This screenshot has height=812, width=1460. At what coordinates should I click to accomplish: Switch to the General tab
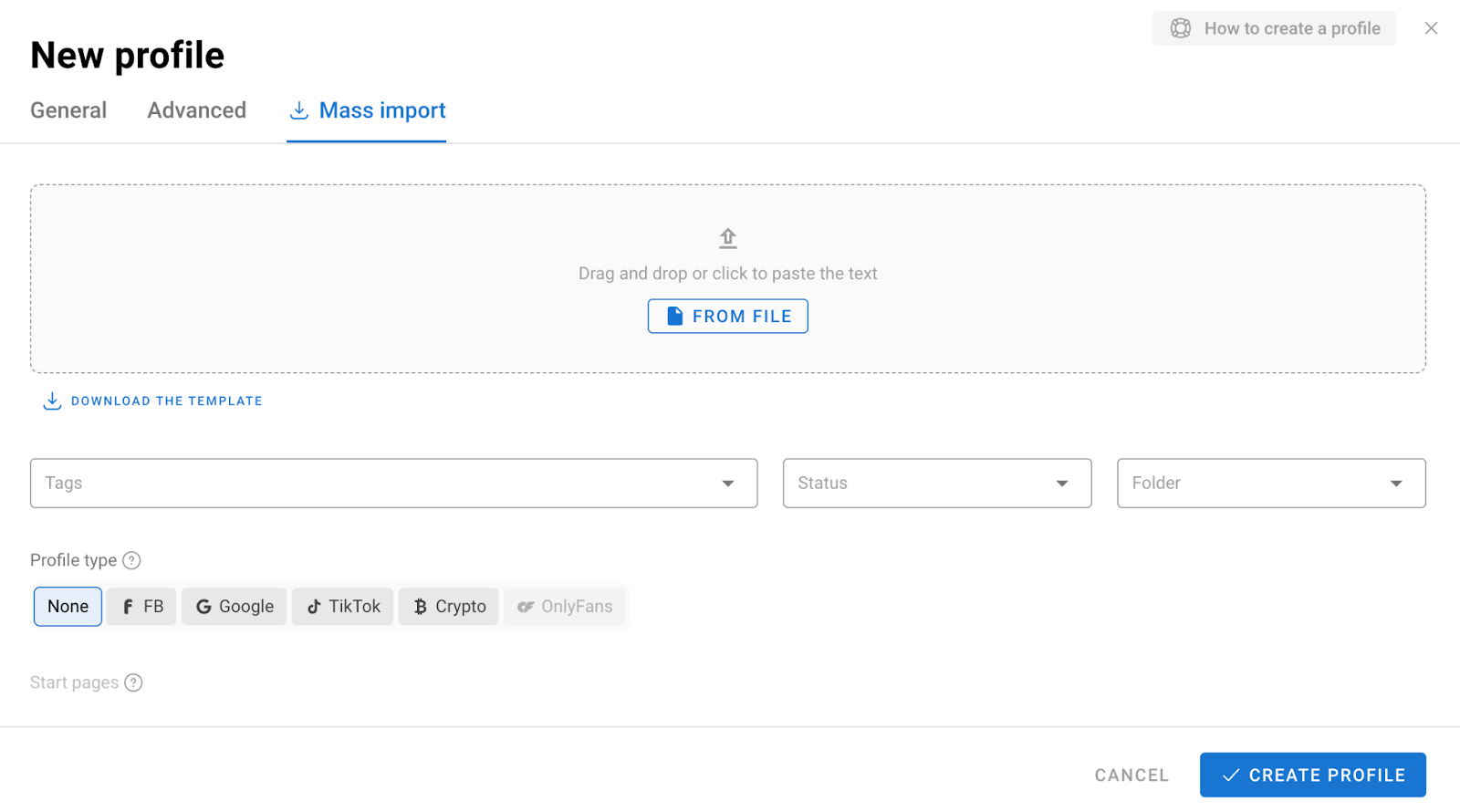point(68,110)
